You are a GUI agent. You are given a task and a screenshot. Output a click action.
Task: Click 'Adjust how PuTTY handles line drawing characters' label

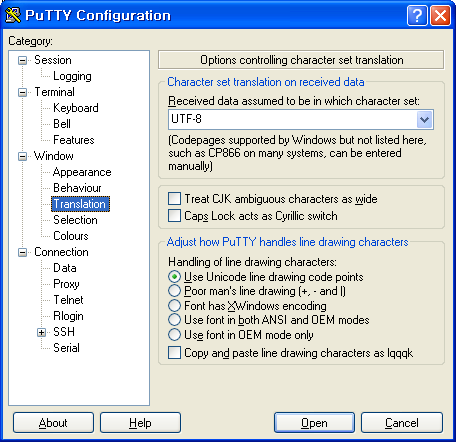pyautogui.click(x=287, y=242)
